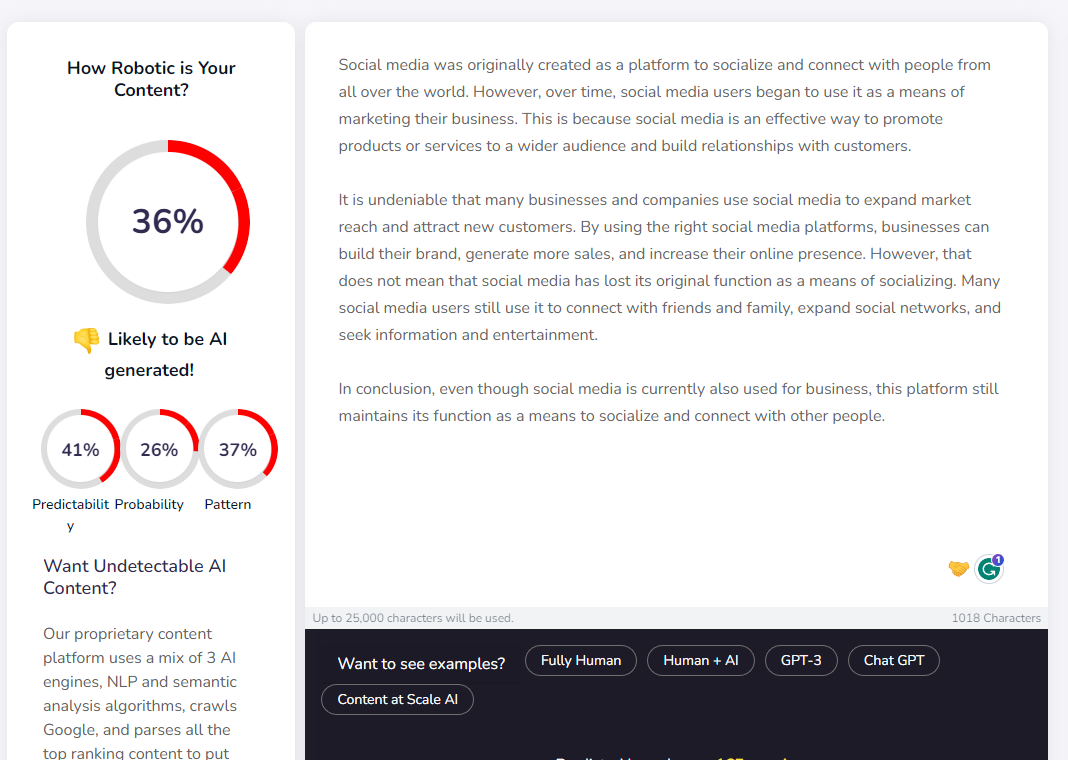Load the Human + AI example
1068x760 pixels.
click(x=700, y=661)
